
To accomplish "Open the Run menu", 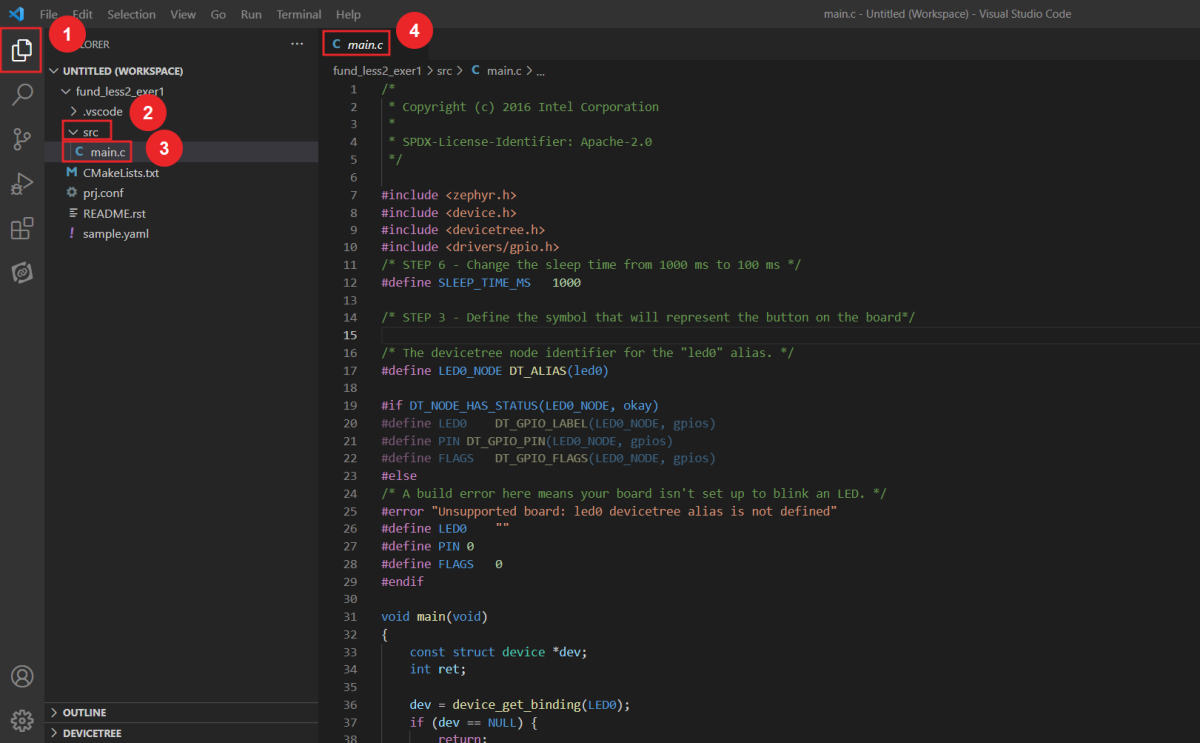I will point(248,14).
